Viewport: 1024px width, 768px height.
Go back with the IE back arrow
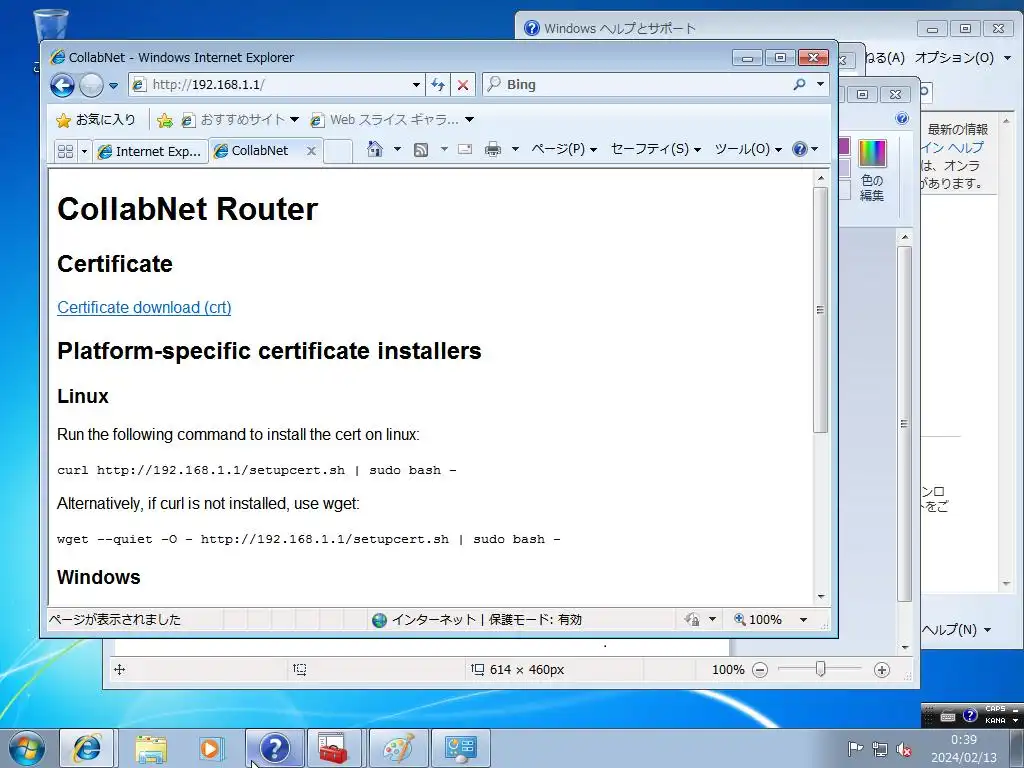[x=62, y=85]
